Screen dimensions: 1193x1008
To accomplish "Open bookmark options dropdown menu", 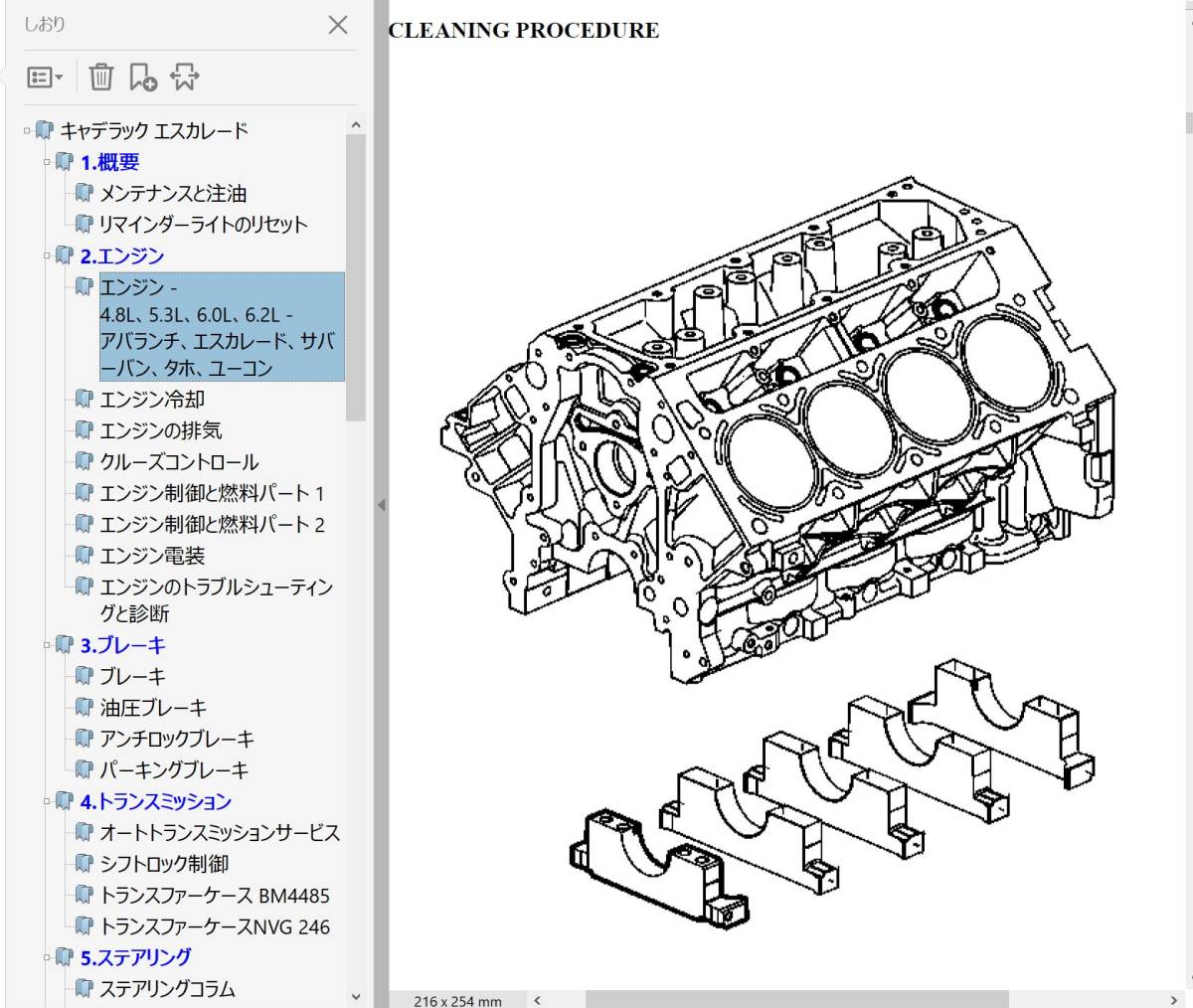I will coord(45,77).
